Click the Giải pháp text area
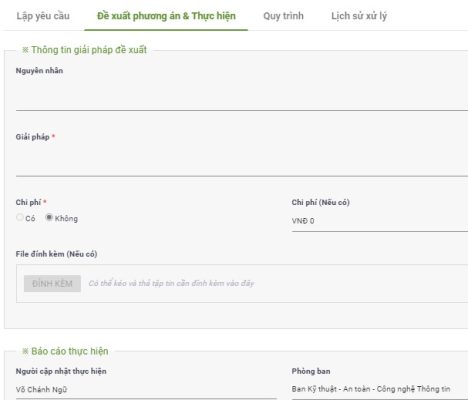Screen dimensions: 468x400 [x=242, y=160]
